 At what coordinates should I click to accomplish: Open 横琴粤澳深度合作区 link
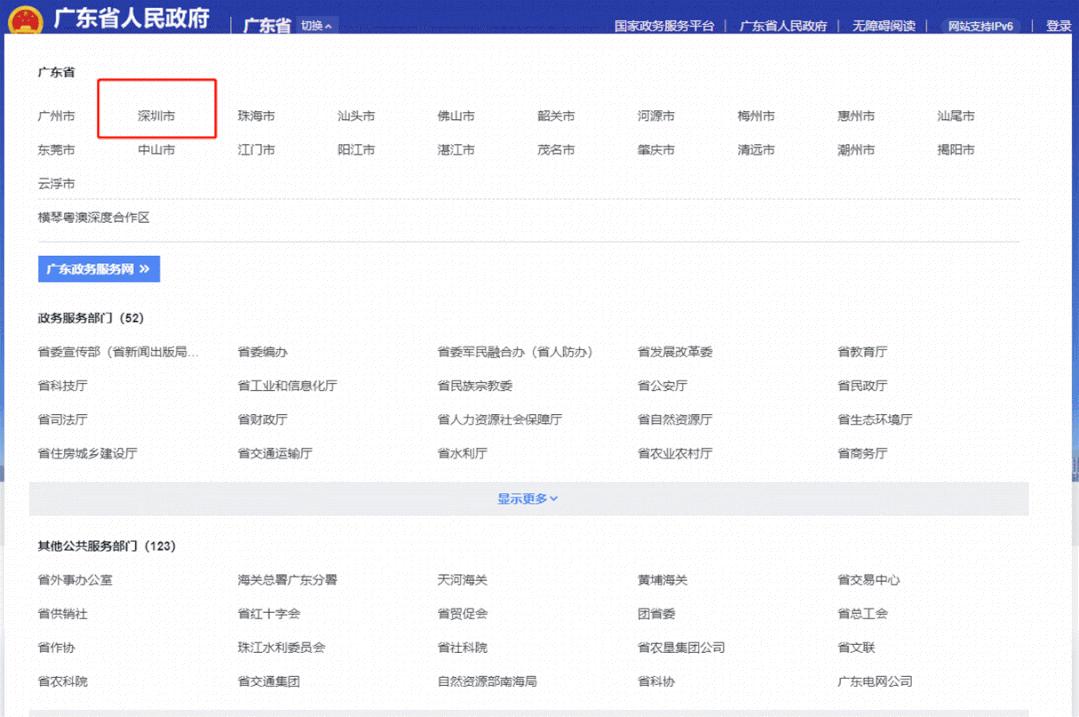click(x=93, y=217)
